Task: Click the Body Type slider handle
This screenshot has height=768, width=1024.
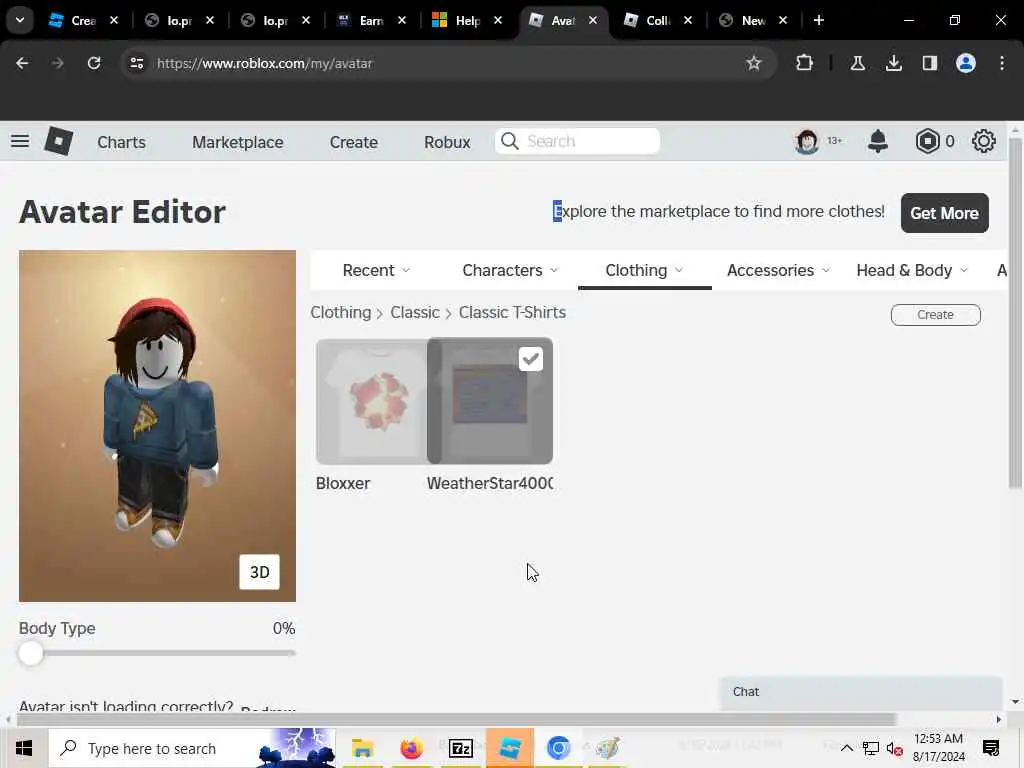Action: pos(31,653)
